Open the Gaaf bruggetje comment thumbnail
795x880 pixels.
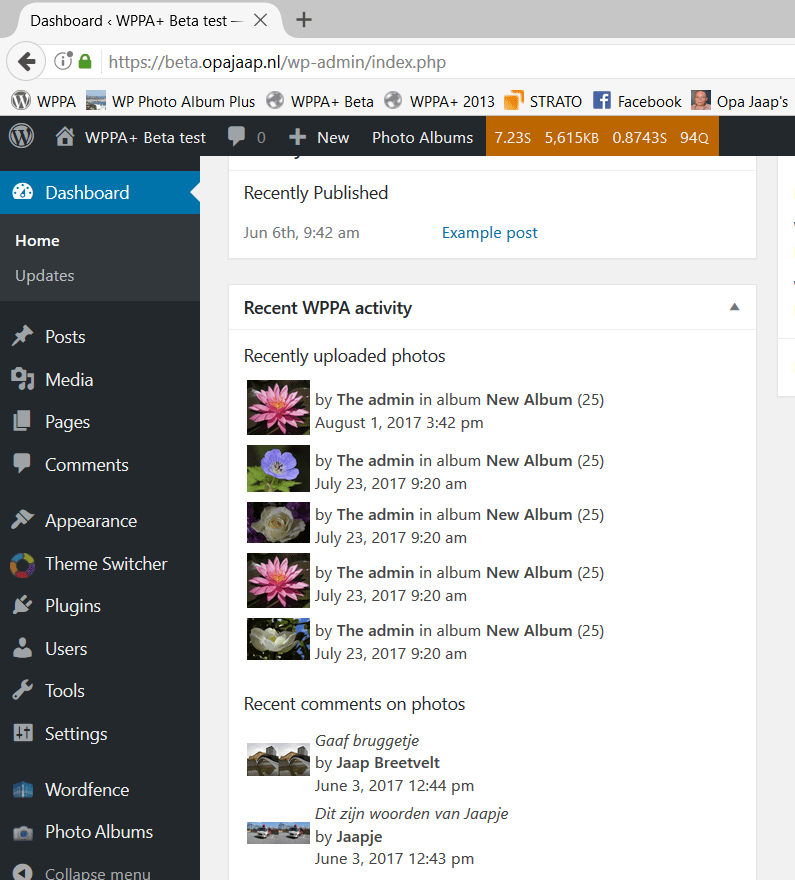click(278, 760)
